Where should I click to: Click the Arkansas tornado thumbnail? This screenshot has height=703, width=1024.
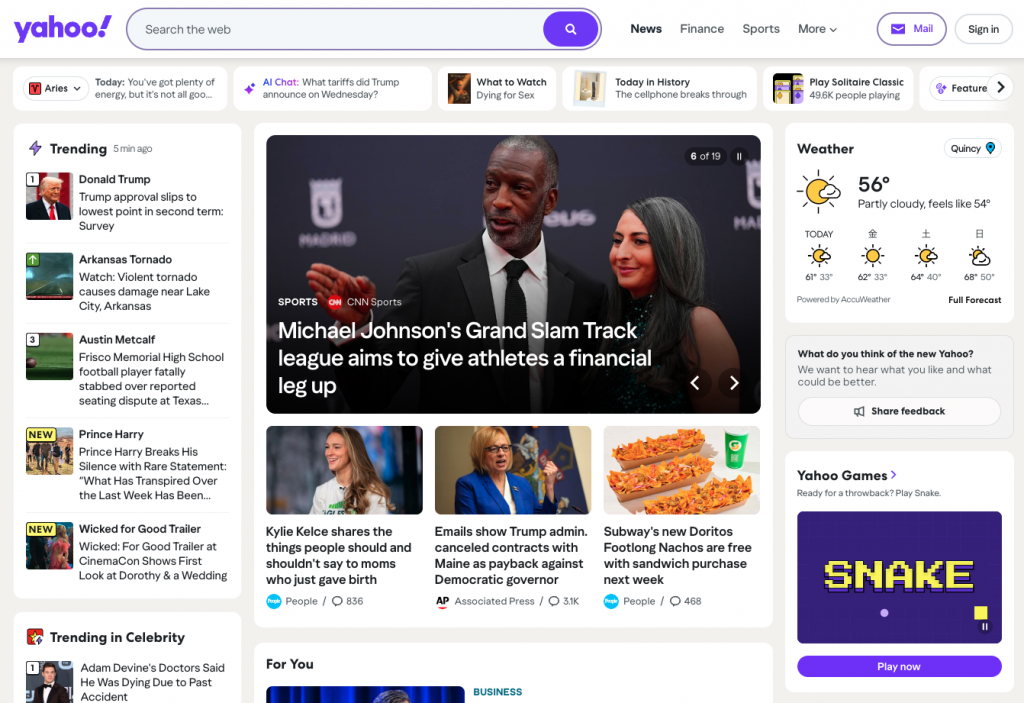(x=50, y=276)
